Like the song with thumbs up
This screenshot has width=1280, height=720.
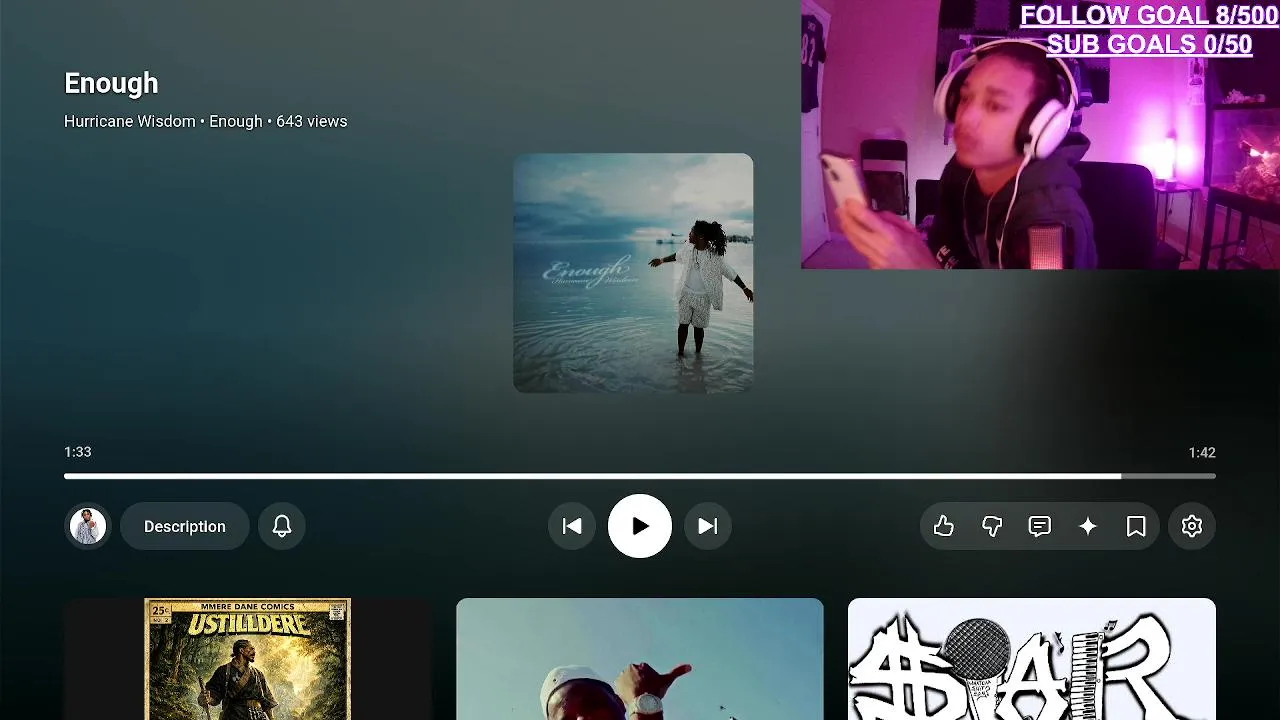pyautogui.click(x=944, y=526)
